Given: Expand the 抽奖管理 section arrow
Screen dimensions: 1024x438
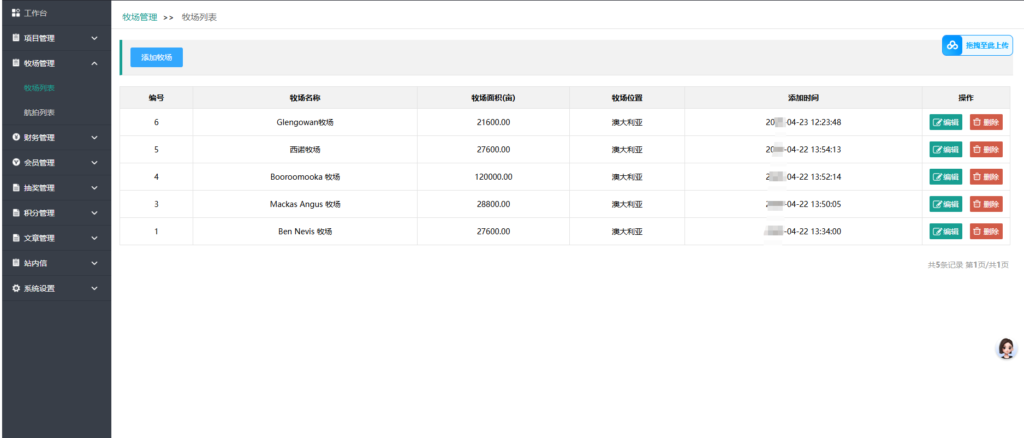Looking at the screenshot, I should (x=94, y=188).
